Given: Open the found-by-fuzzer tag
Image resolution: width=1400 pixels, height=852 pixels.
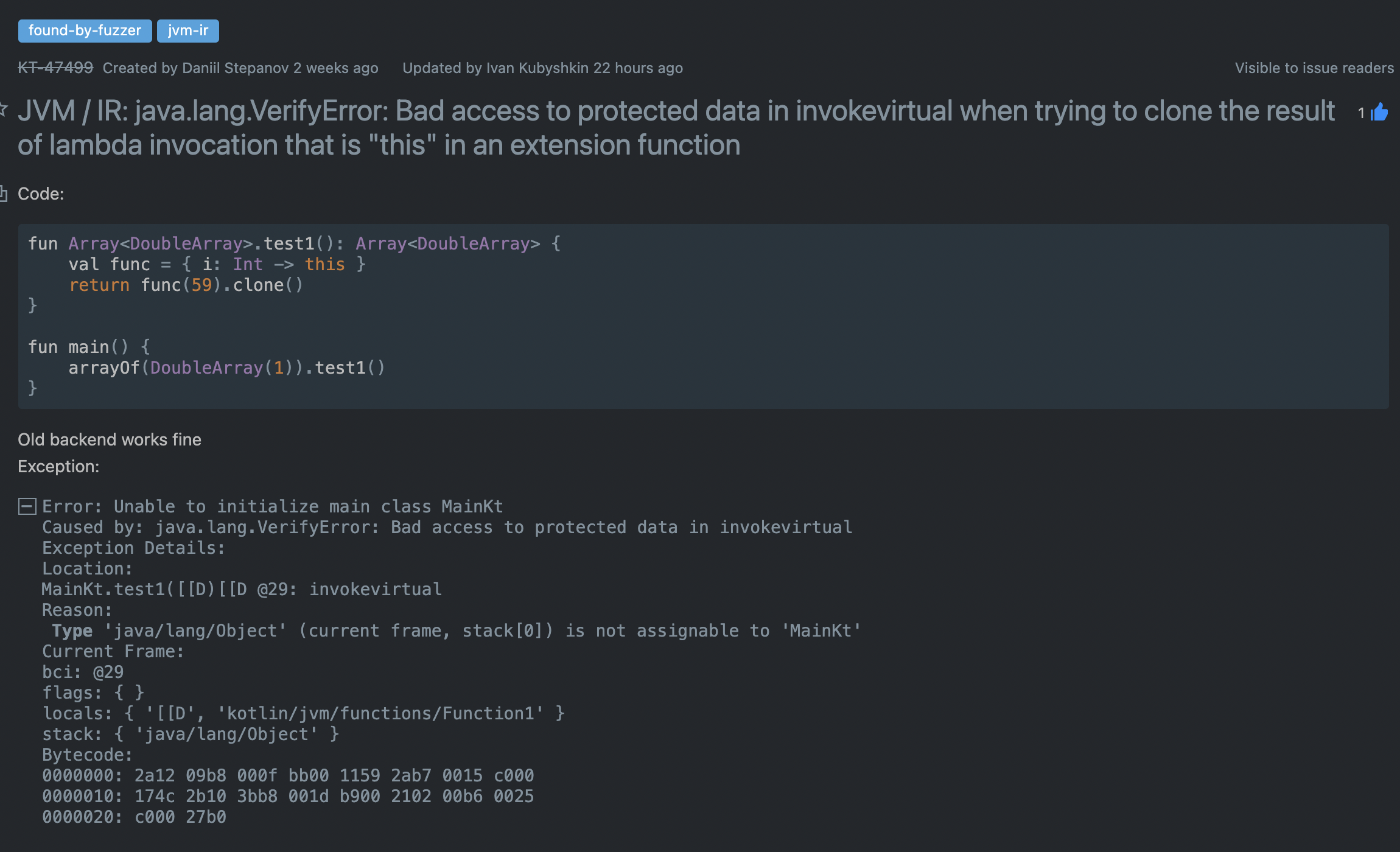Looking at the screenshot, I should pyautogui.click(x=85, y=30).
